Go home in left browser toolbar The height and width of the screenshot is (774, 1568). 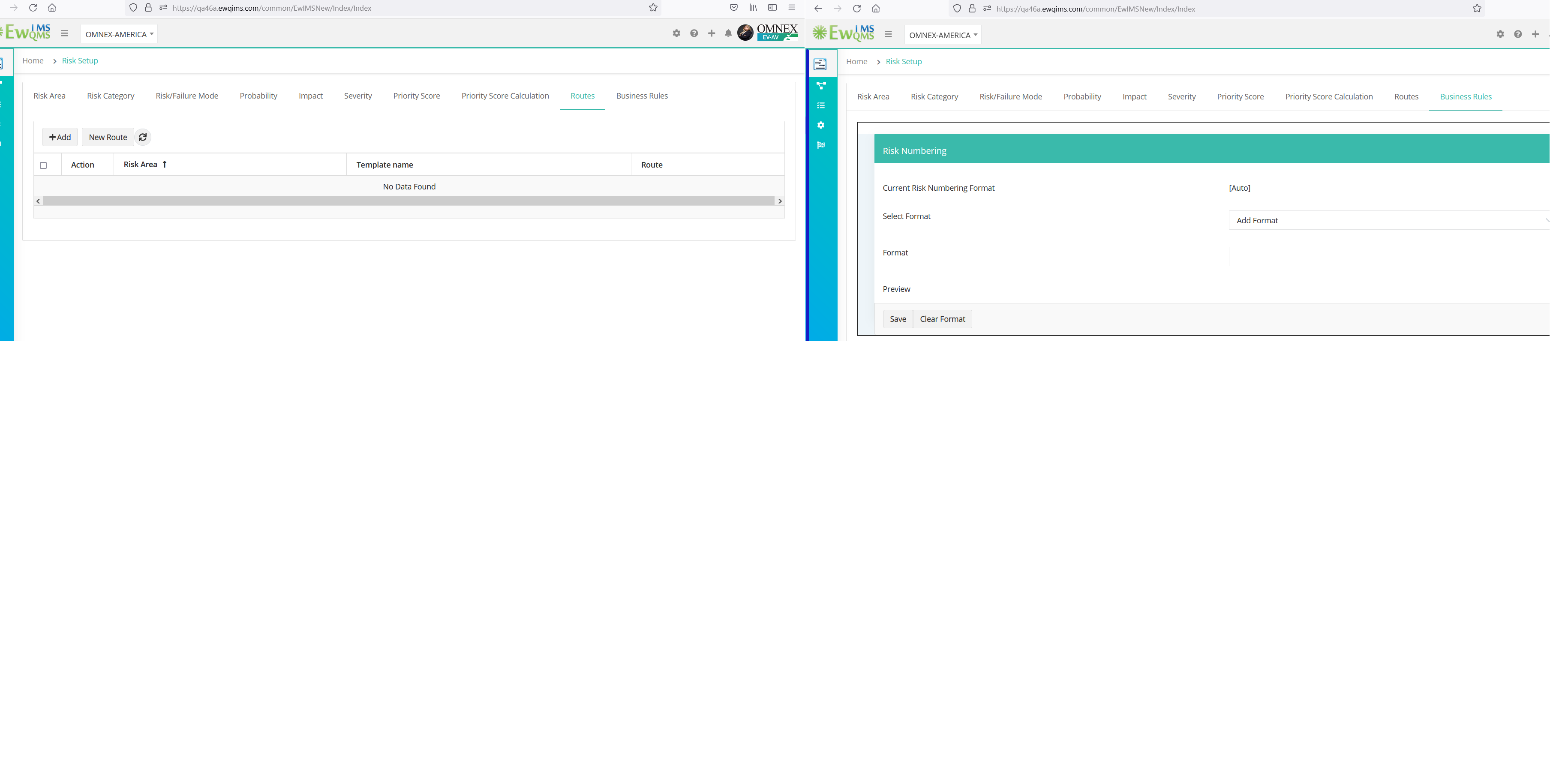[52, 8]
